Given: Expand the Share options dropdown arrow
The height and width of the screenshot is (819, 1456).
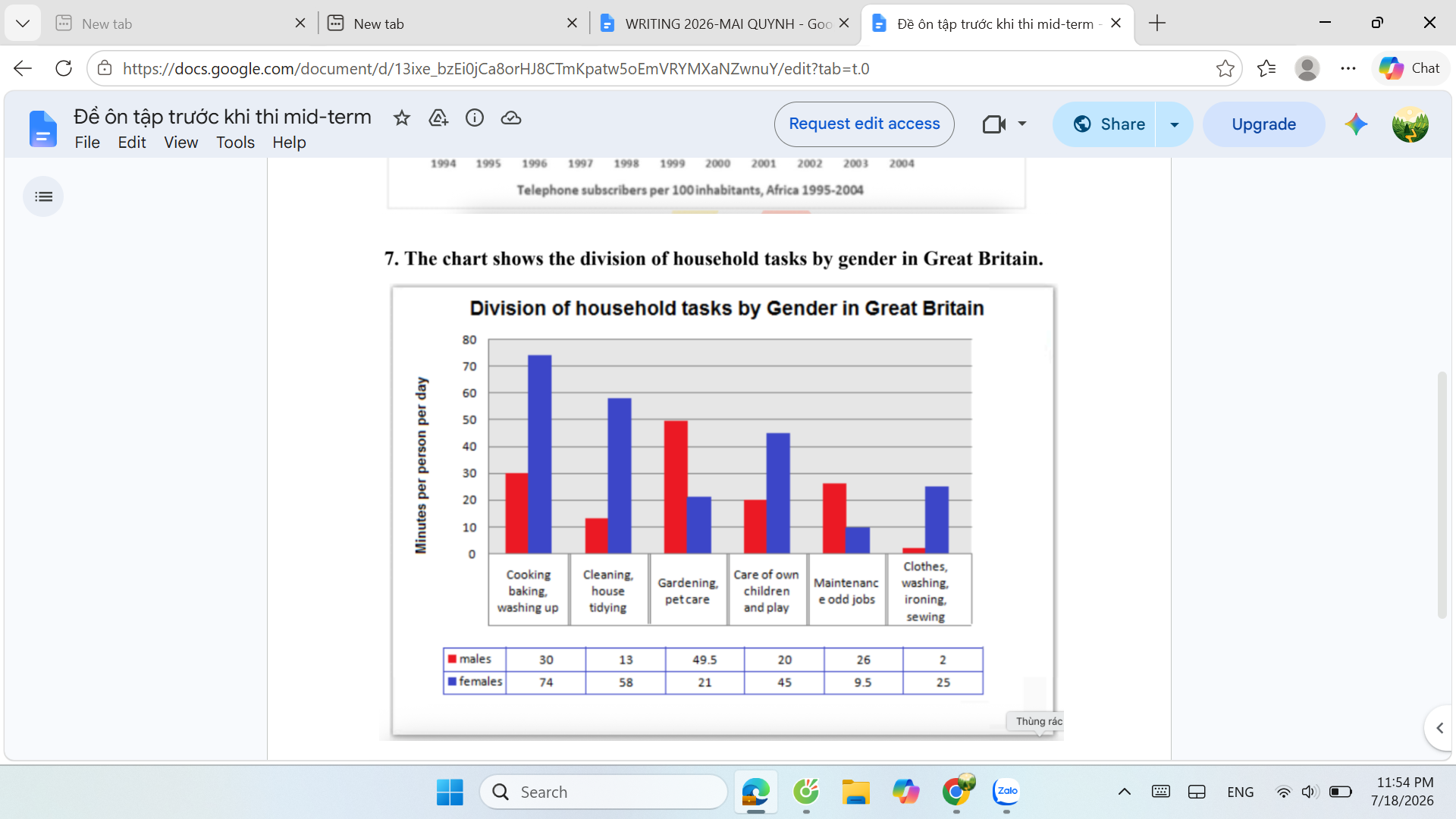Looking at the screenshot, I should [1175, 124].
